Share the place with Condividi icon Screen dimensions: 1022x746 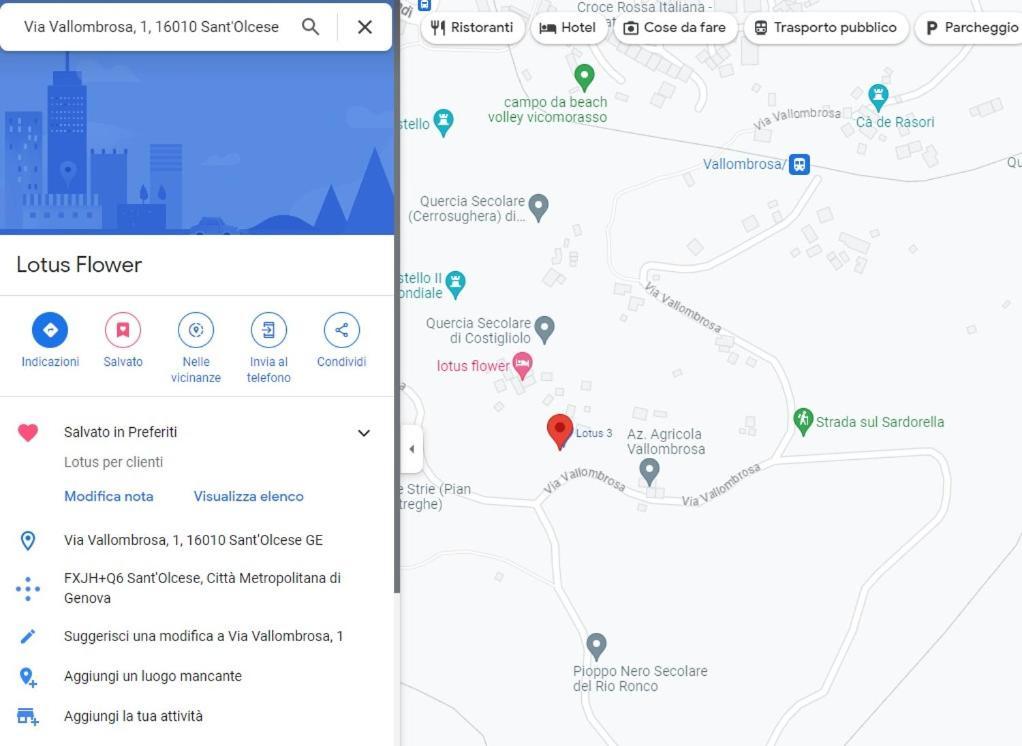coord(342,330)
